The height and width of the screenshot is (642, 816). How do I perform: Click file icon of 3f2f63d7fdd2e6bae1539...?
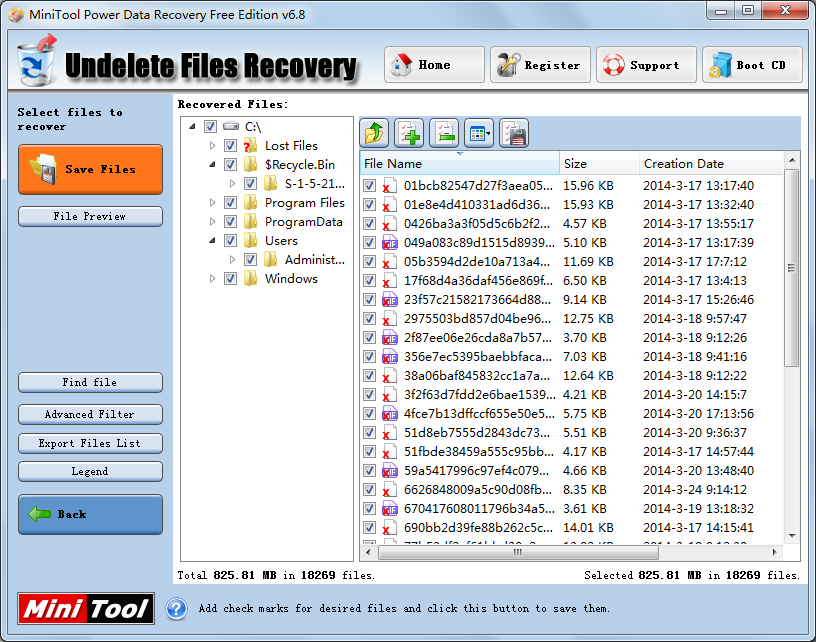(389, 395)
